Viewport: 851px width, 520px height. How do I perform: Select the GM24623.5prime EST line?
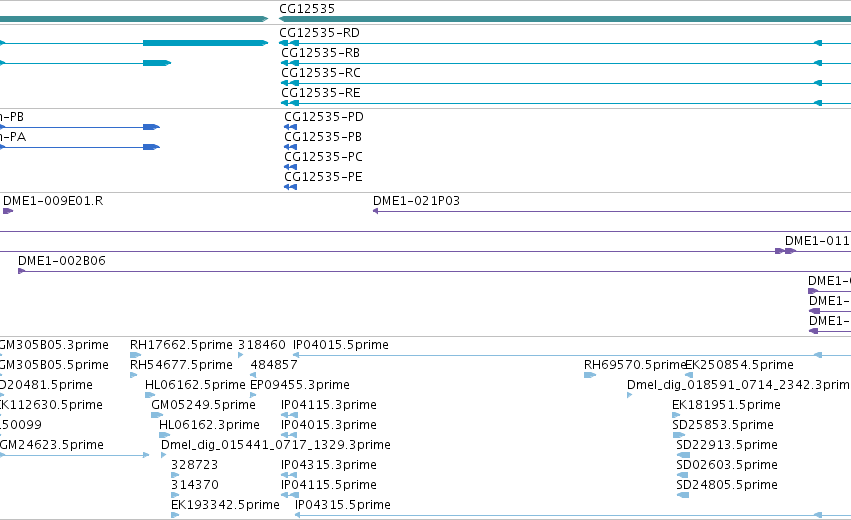[74, 455]
